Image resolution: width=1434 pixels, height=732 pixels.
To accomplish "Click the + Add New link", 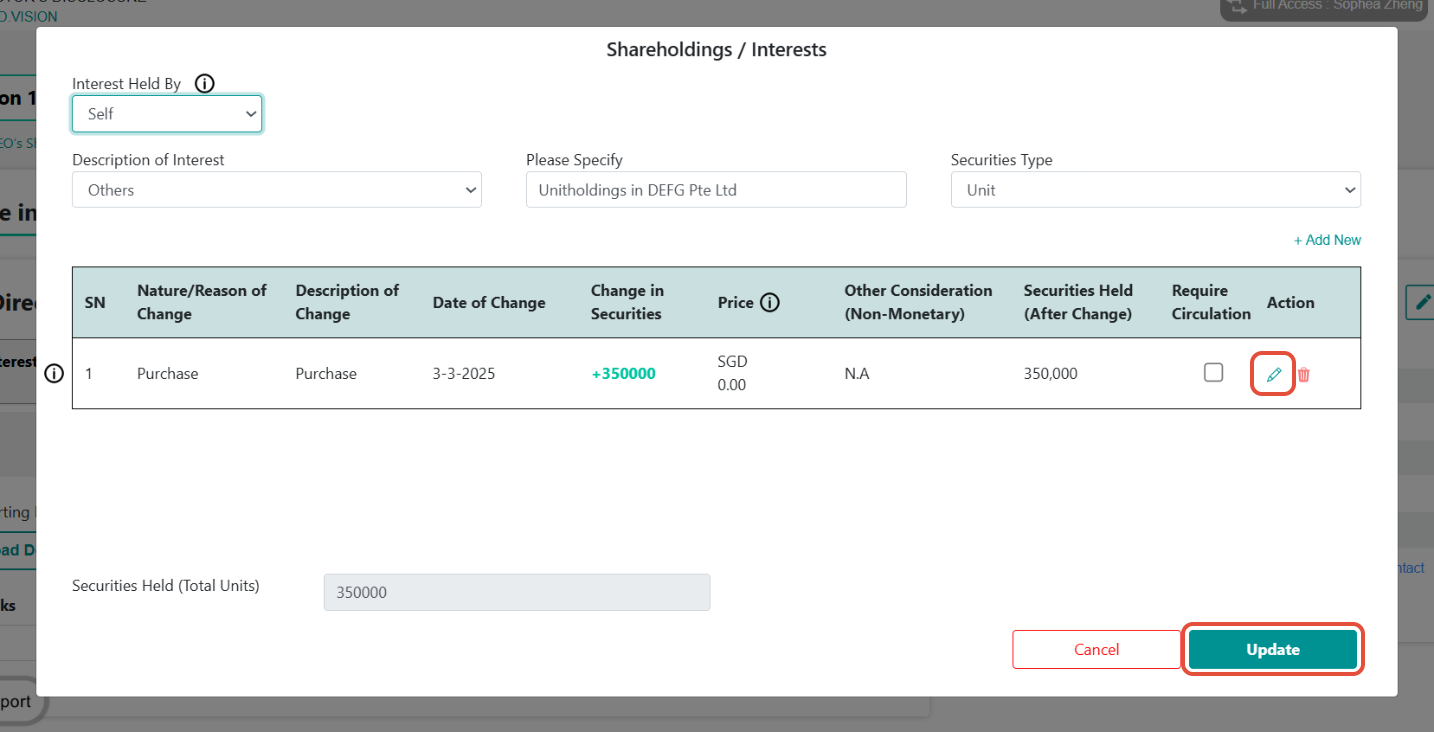I will click(1327, 240).
